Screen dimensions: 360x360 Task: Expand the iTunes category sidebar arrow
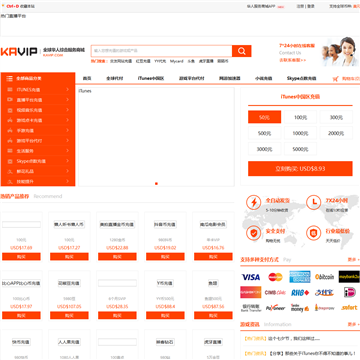[68, 90]
